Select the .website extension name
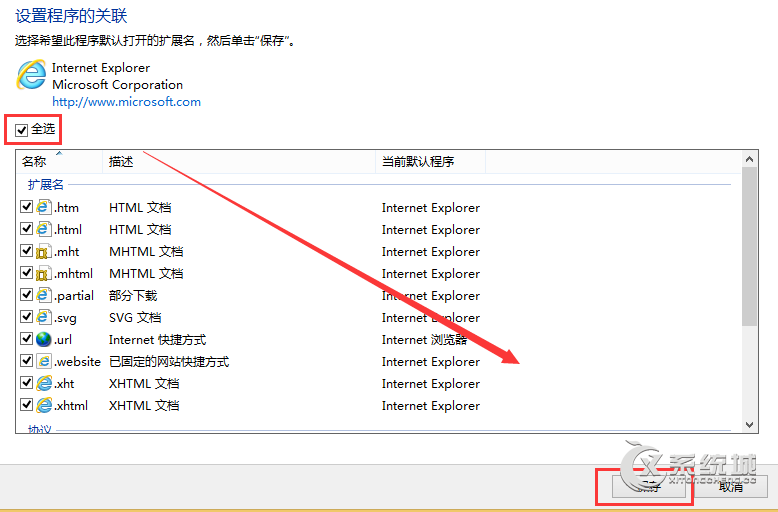 coord(77,362)
